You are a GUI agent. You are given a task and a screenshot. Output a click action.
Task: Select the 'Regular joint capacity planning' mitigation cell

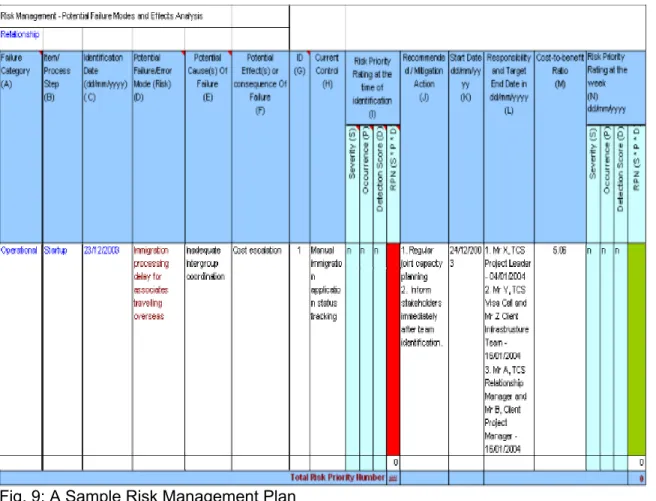(424, 349)
